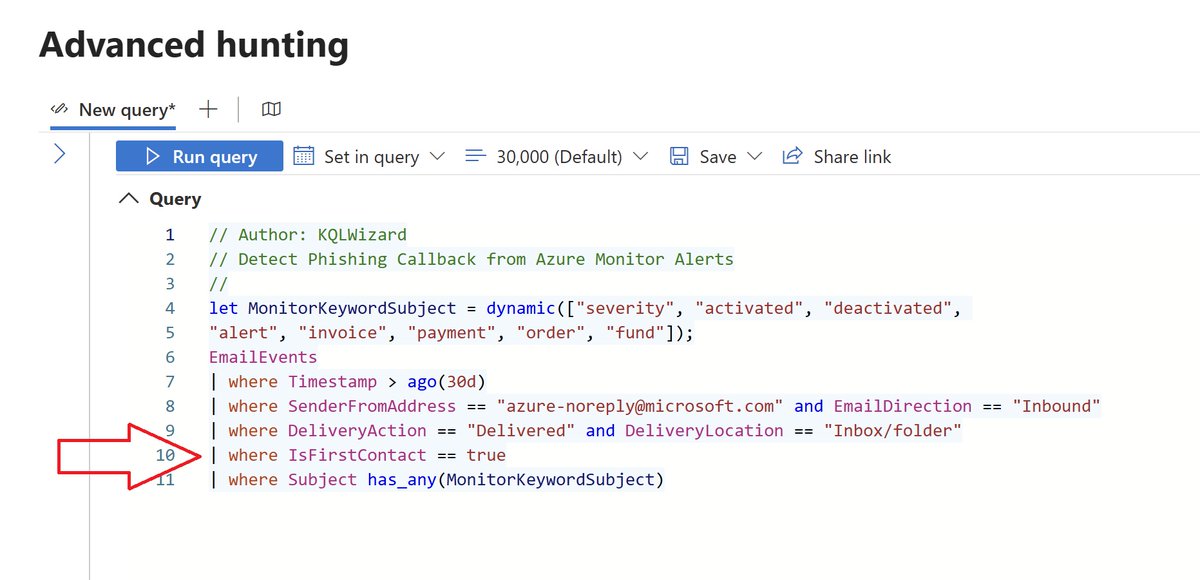This screenshot has width=1200, height=580.
Task: Add a new query tab with plus icon
Action: 208,109
